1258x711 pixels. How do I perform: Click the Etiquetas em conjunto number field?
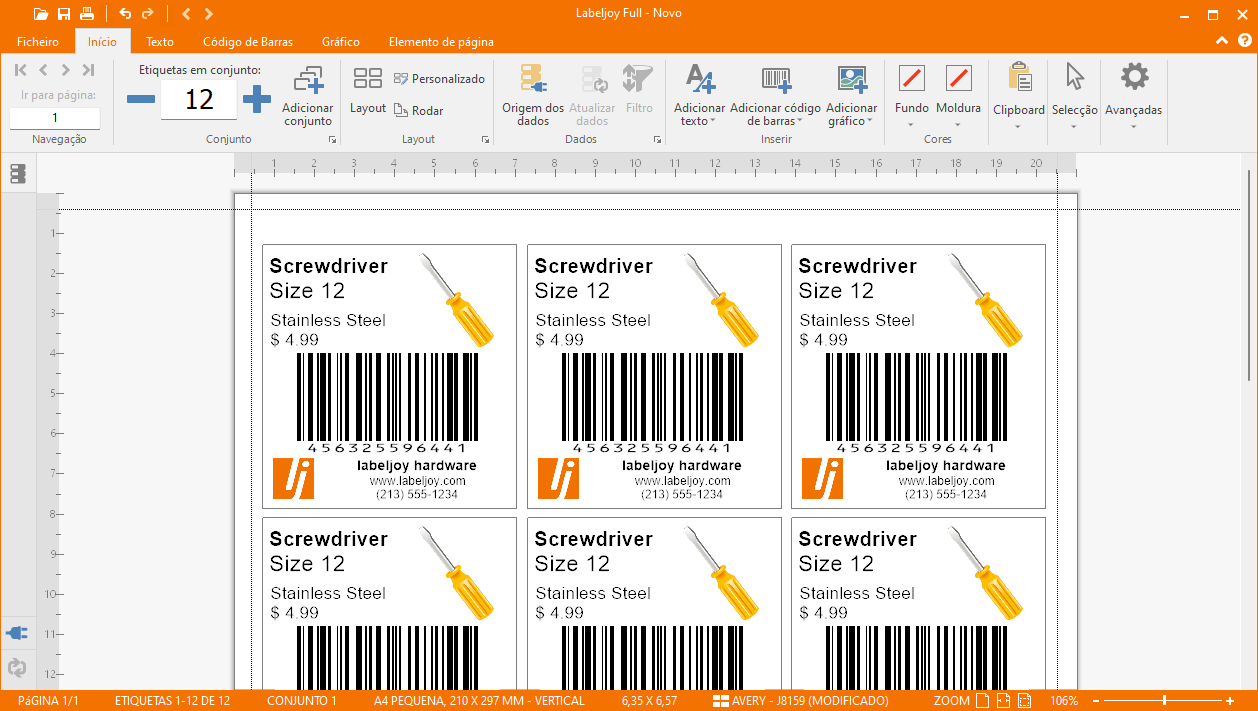click(x=199, y=99)
